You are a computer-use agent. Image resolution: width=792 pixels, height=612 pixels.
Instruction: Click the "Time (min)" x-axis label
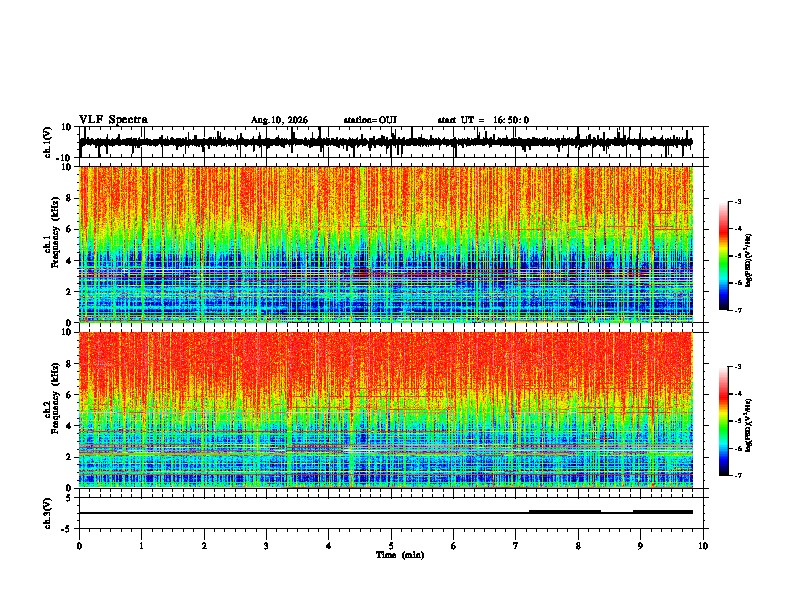[x=400, y=555]
